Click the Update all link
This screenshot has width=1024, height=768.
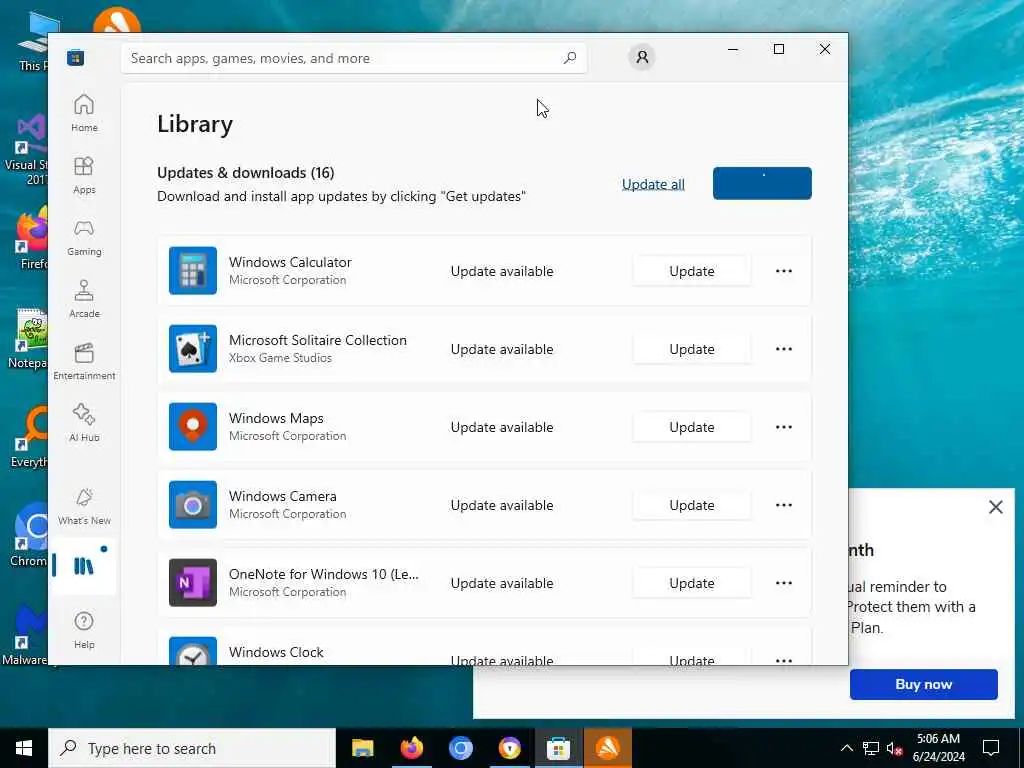[x=653, y=184]
